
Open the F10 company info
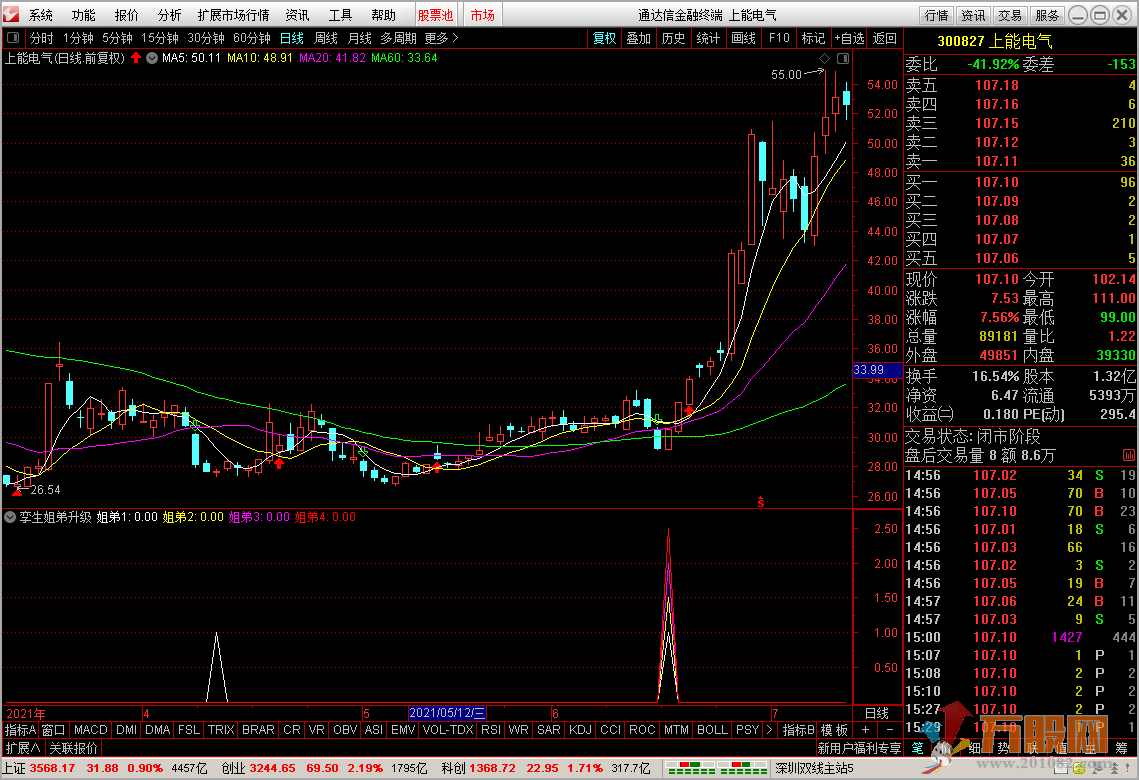pyautogui.click(x=779, y=38)
